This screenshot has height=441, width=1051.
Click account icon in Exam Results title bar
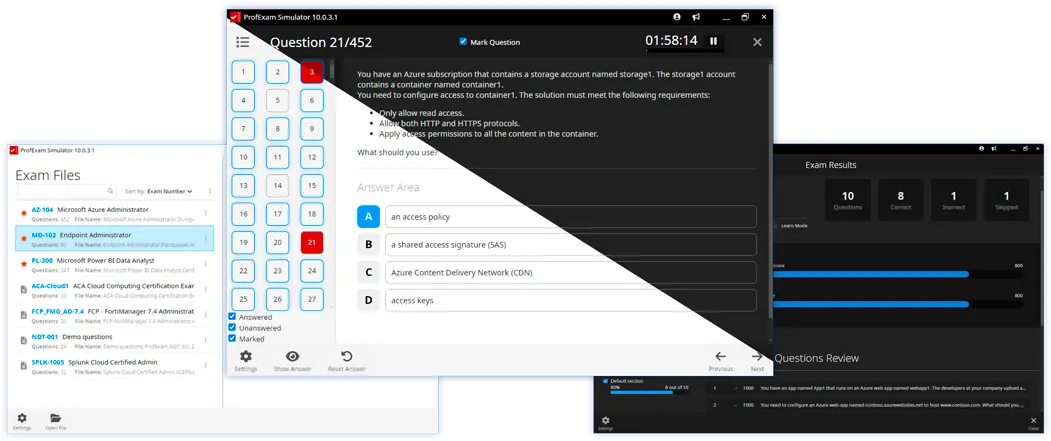pos(981,148)
